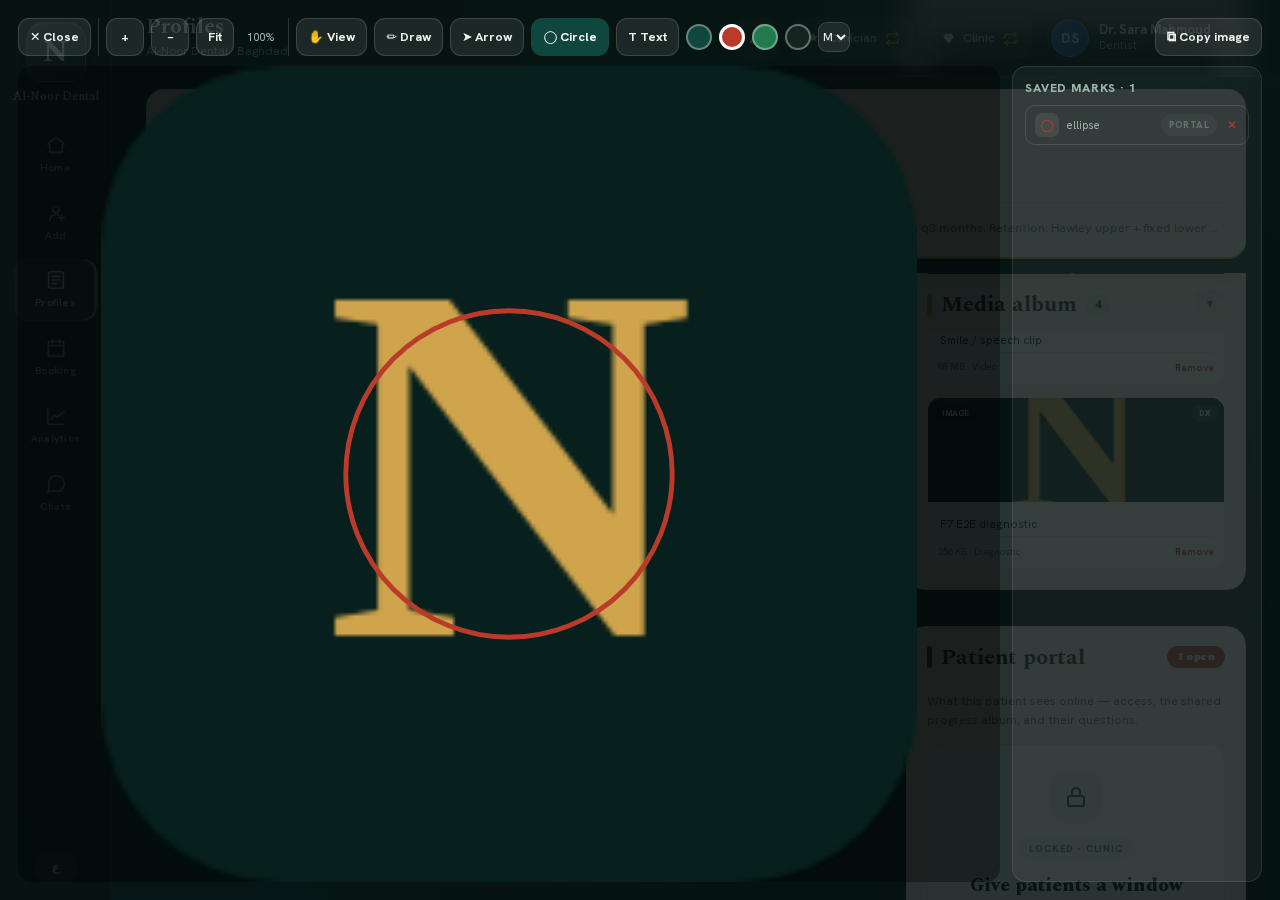Select the Draw pencil tool
This screenshot has height=900, width=1280.
coord(408,37)
